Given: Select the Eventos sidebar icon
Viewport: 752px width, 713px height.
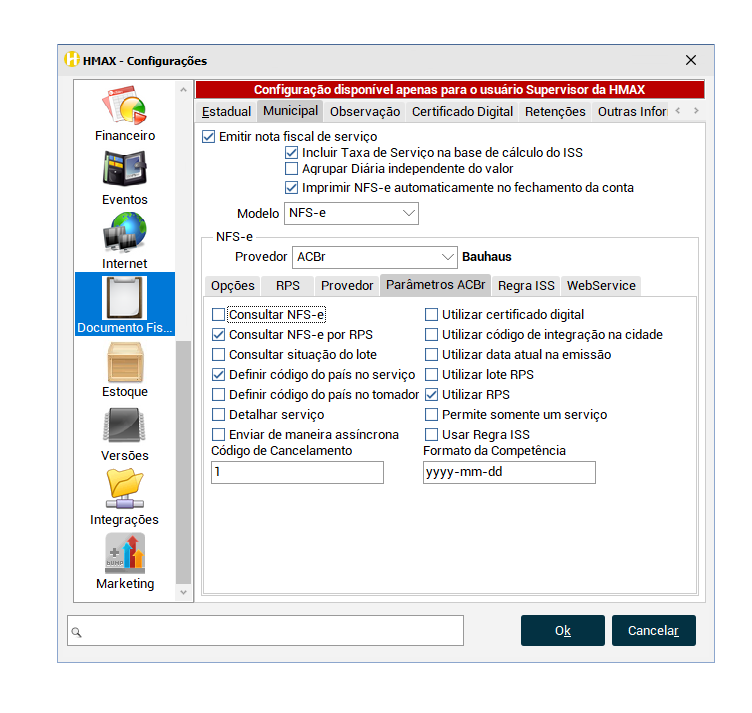Looking at the screenshot, I should (125, 169).
